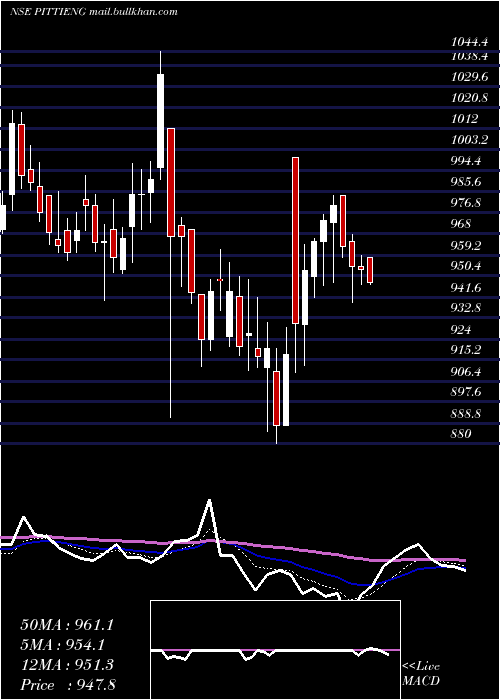
Task: Click the NSE PITTIENG chart title
Action: pyautogui.click(x=94, y=12)
